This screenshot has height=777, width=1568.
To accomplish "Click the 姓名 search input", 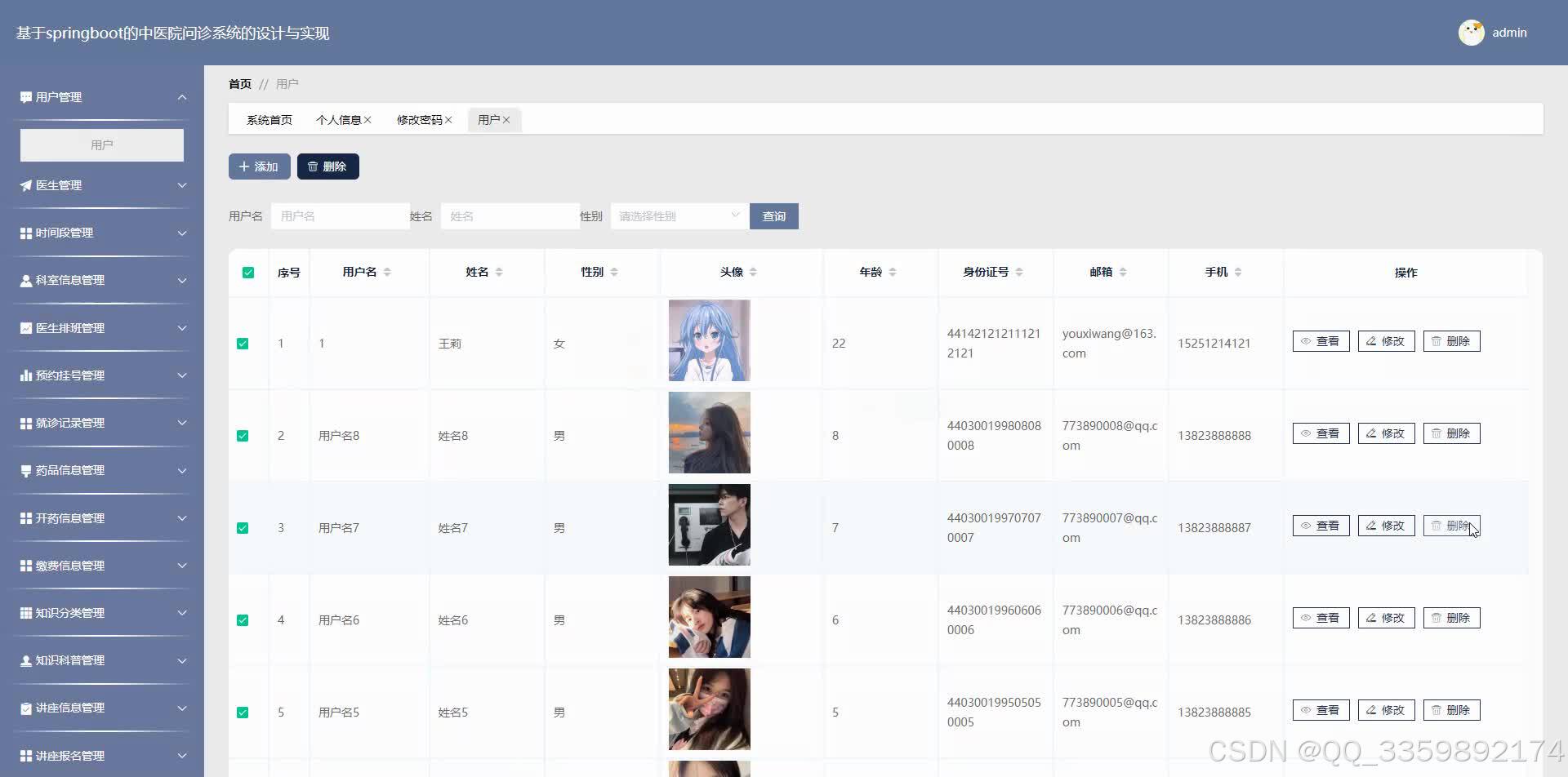I will pyautogui.click(x=510, y=216).
